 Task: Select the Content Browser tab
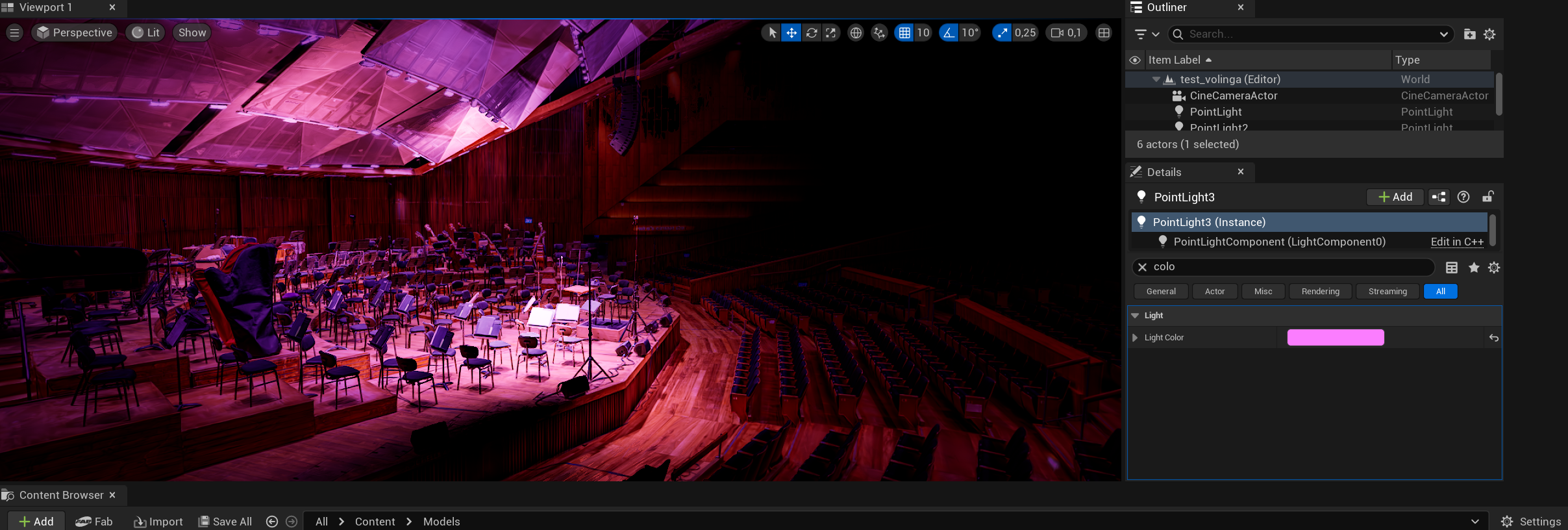pos(61,495)
